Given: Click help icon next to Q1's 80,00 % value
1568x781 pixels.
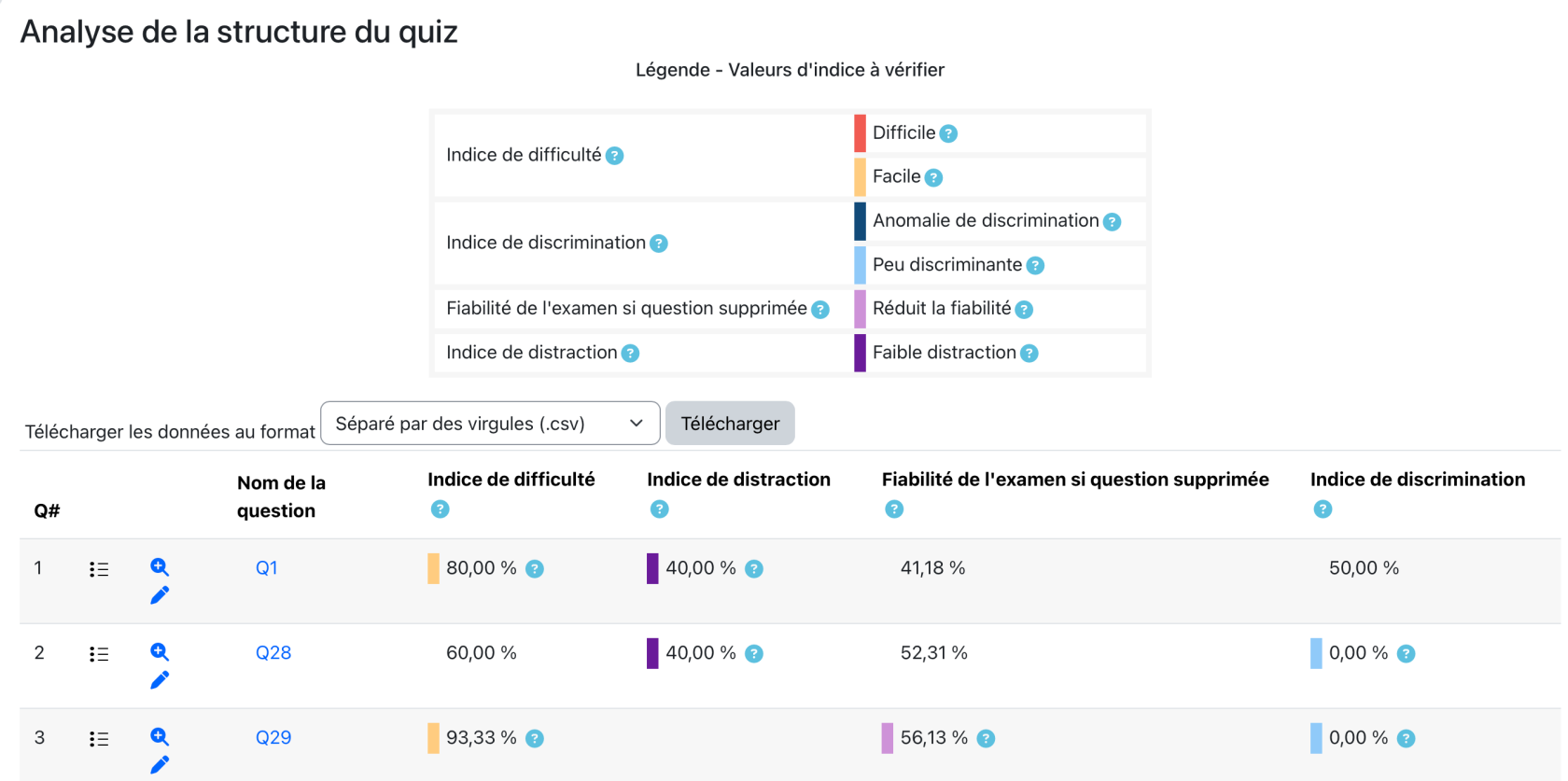Looking at the screenshot, I should point(535,569).
